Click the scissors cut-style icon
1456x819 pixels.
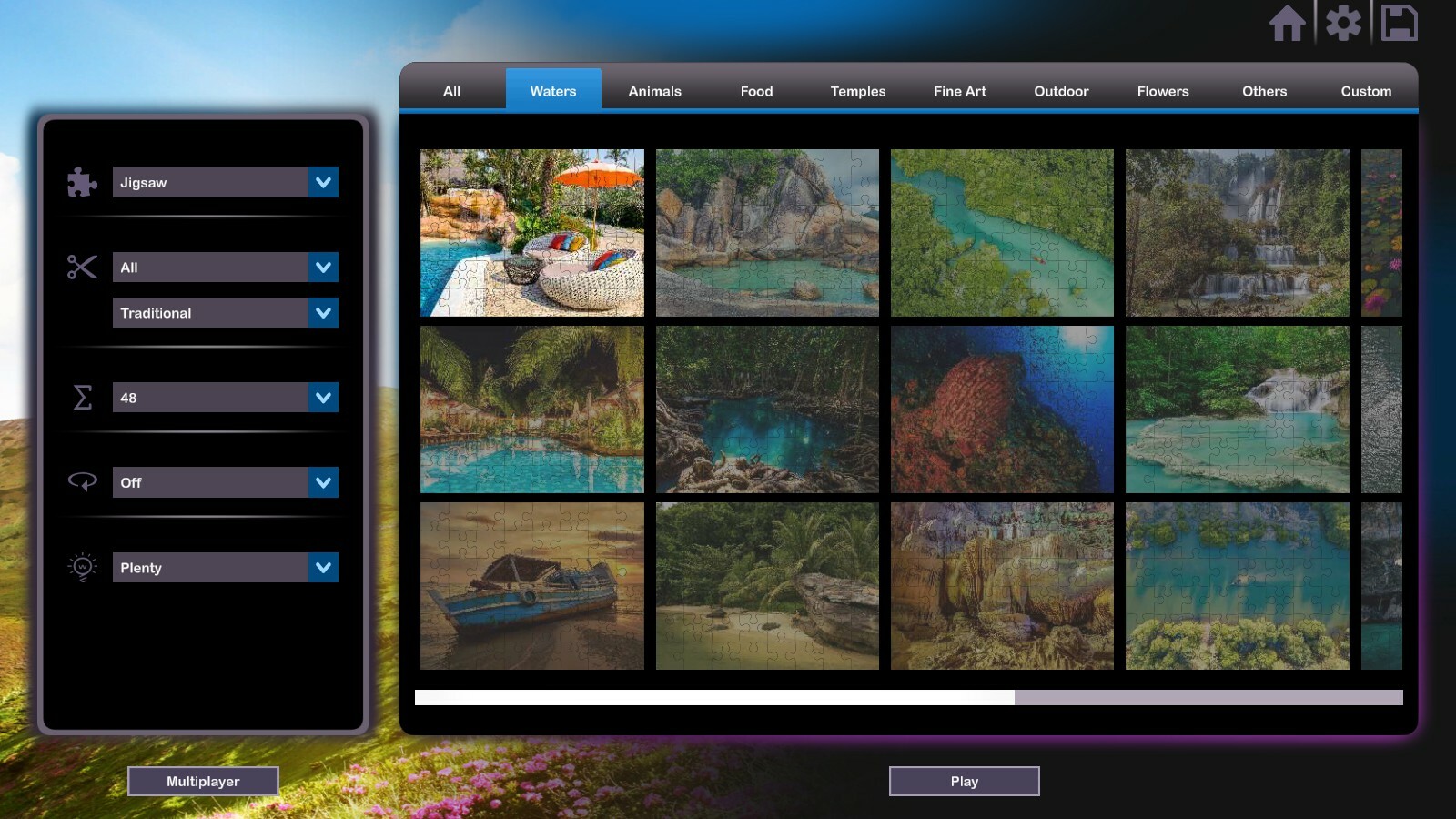point(81,267)
